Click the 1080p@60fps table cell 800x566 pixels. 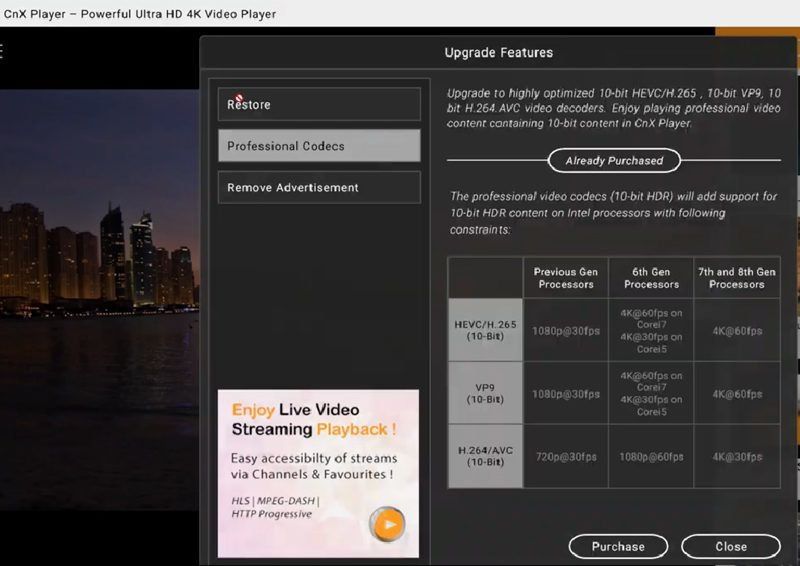[651, 457]
